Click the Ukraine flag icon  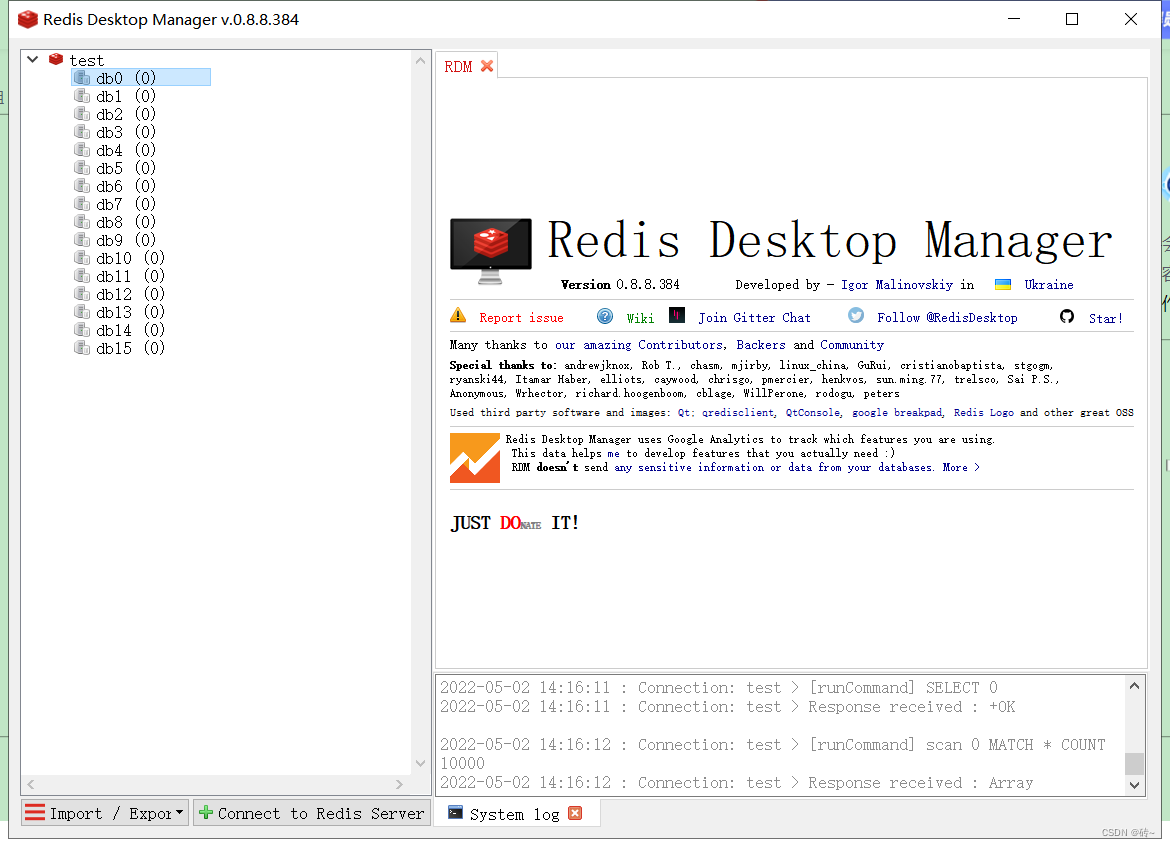(1003, 284)
